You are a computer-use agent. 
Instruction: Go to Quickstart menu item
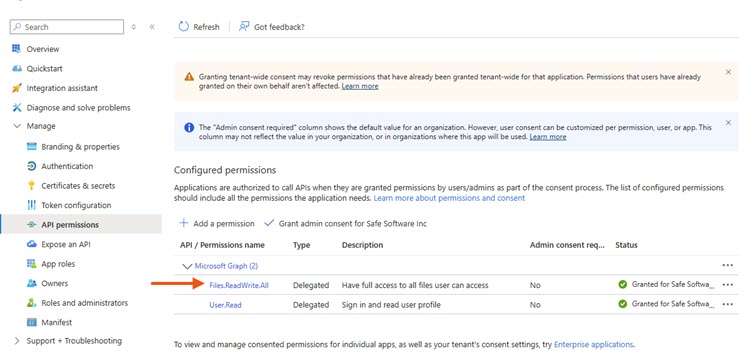coord(44,68)
